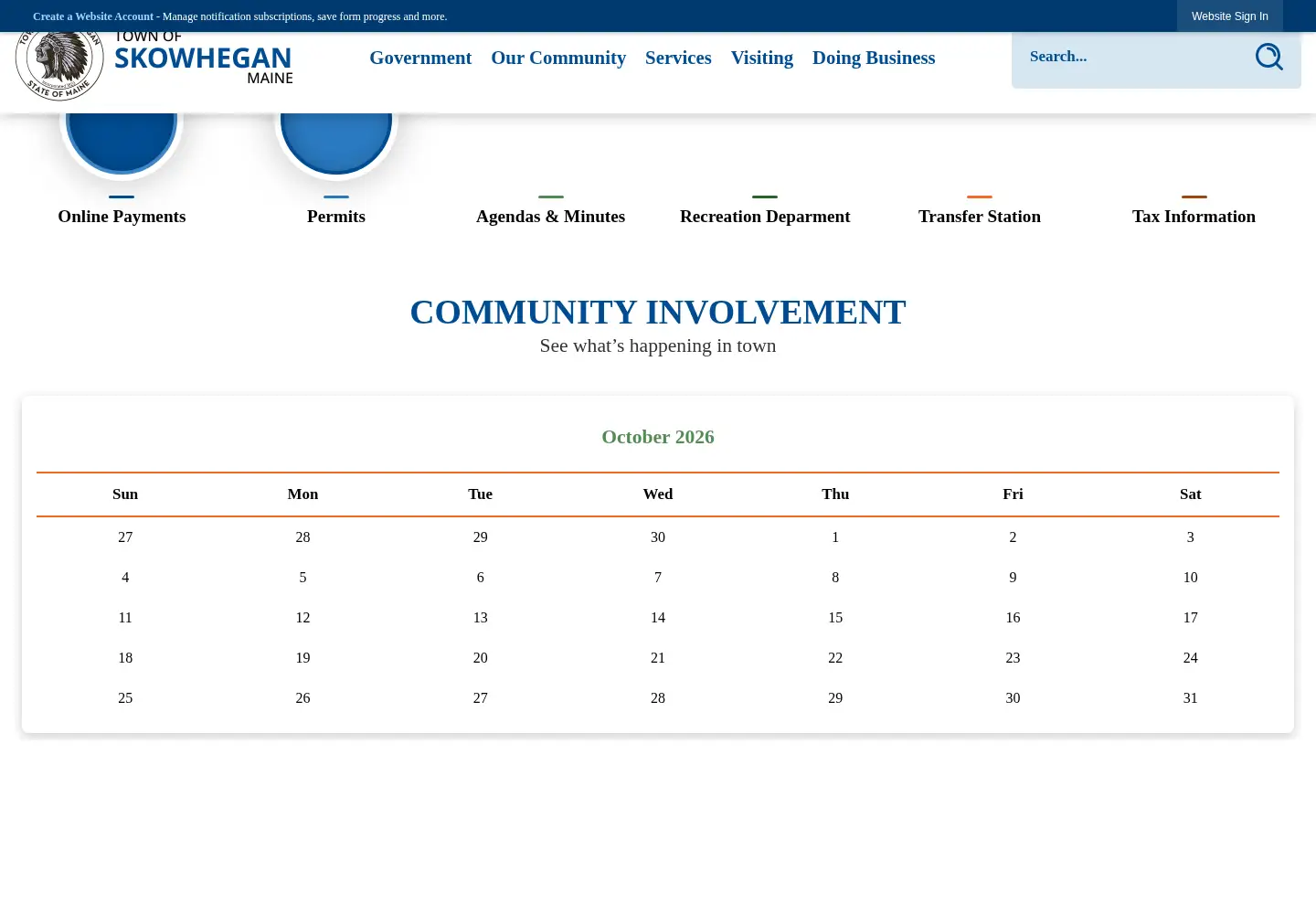Select October 3 on the calendar
The width and height of the screenshot is (1316, 914).
(x=1190, y=537)
